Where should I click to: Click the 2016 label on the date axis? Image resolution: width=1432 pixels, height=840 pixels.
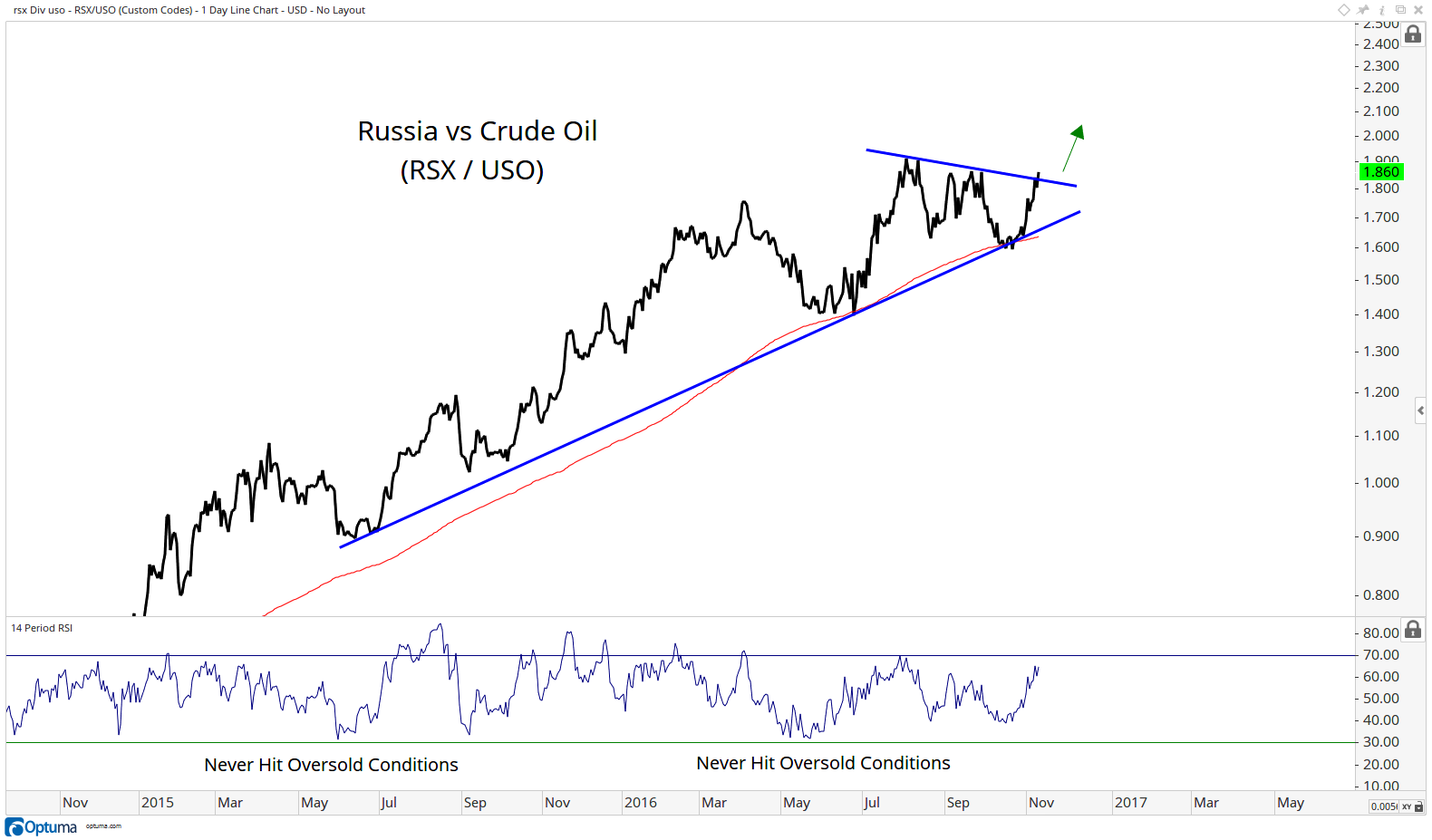click(x=641, y=803)
